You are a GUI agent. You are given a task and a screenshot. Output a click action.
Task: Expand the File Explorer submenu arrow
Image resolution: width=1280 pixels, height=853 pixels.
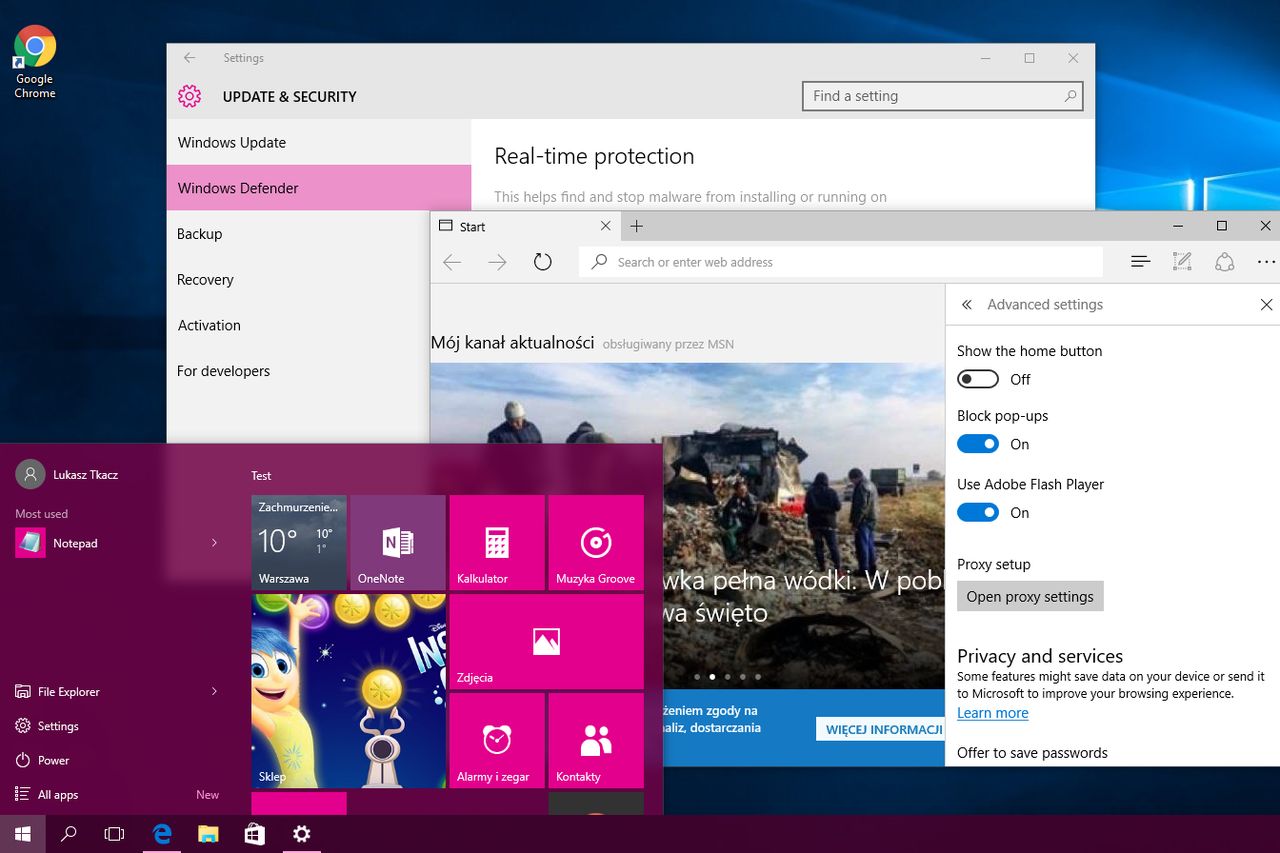pos(214,691)
